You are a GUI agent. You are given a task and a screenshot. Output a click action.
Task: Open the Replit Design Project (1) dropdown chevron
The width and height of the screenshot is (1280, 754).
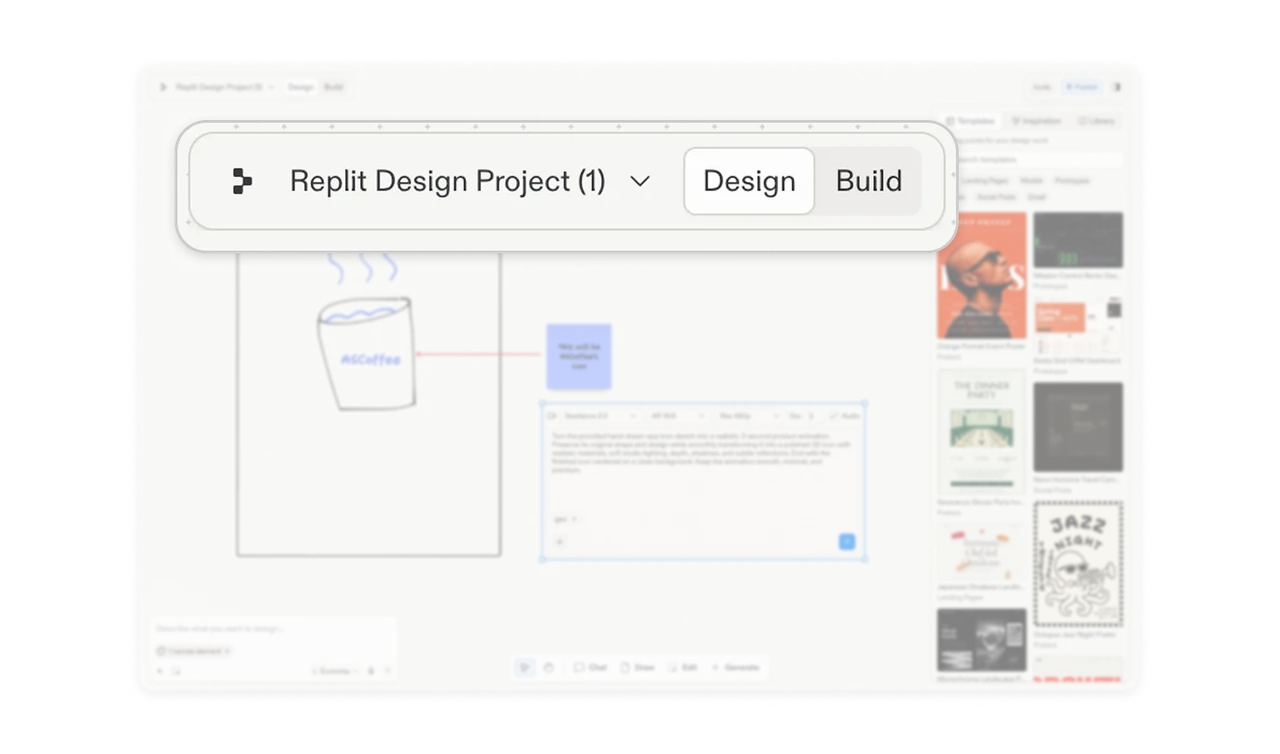[x=640, y=181]
